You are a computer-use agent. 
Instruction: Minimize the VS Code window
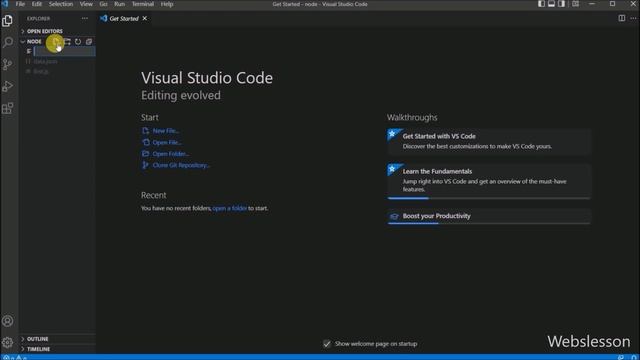[x=592, y=4]
